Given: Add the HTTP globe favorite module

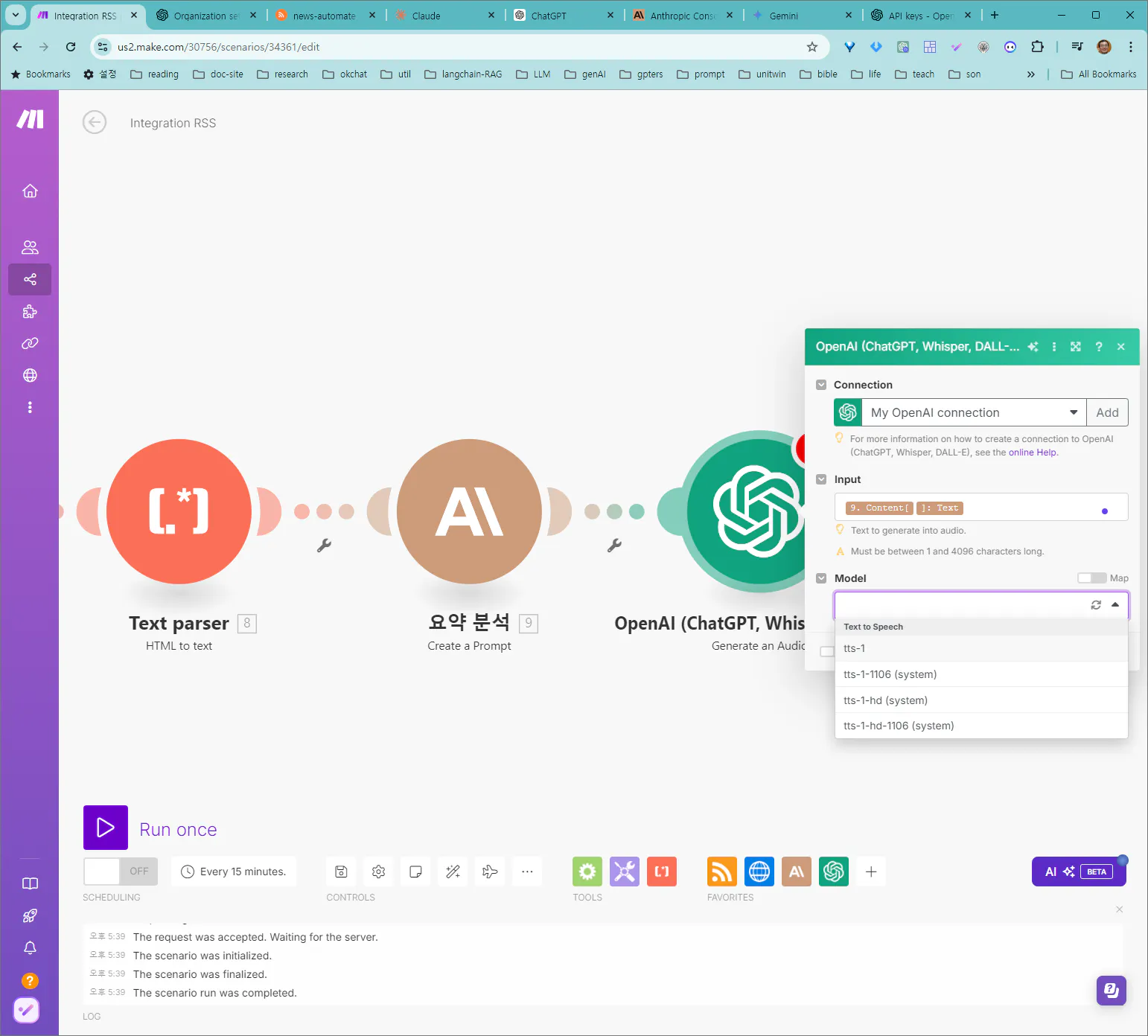Looking at the screenshot, I should 759,872.
